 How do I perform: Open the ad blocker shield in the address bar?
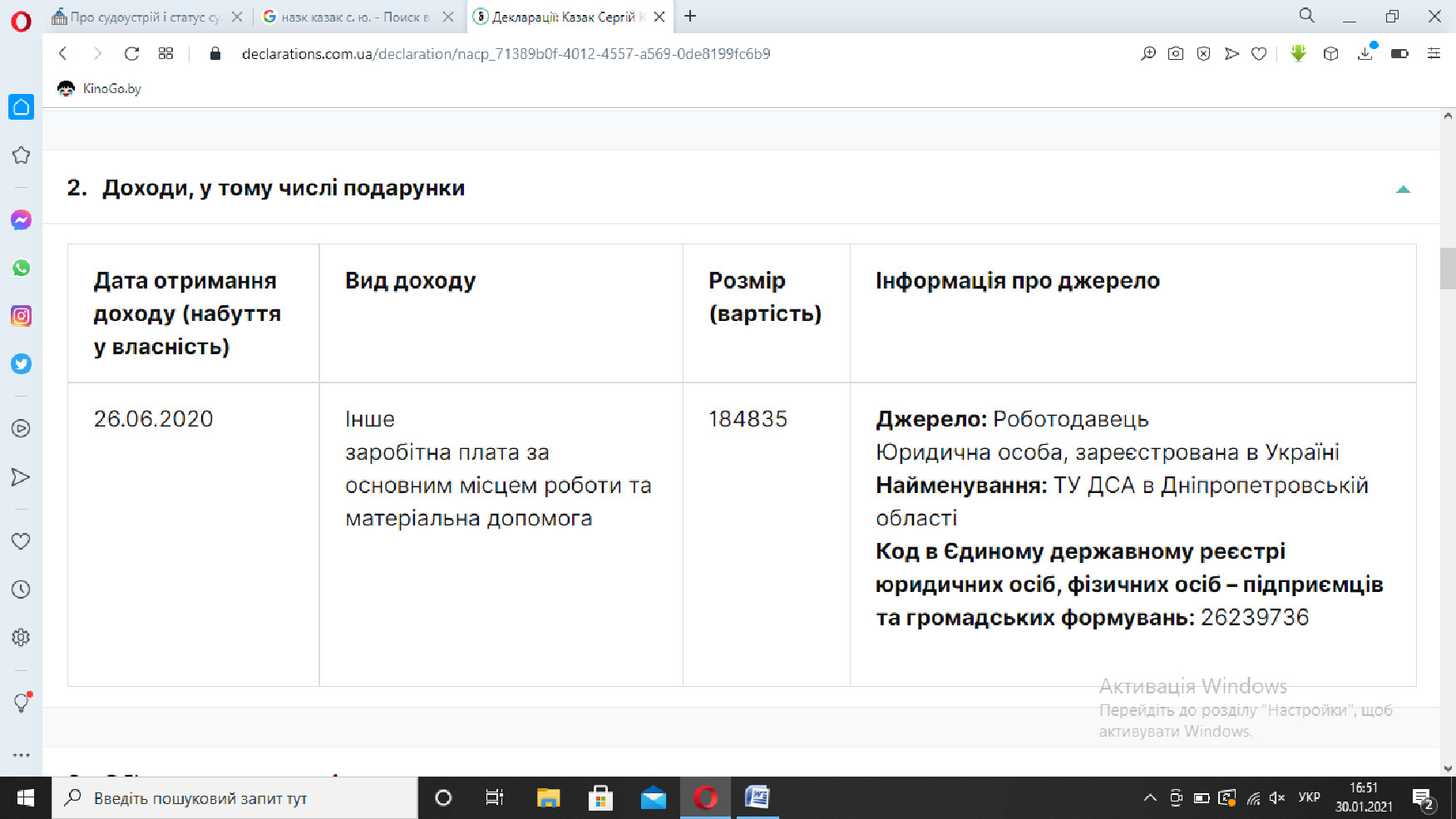pos(1203,54)
